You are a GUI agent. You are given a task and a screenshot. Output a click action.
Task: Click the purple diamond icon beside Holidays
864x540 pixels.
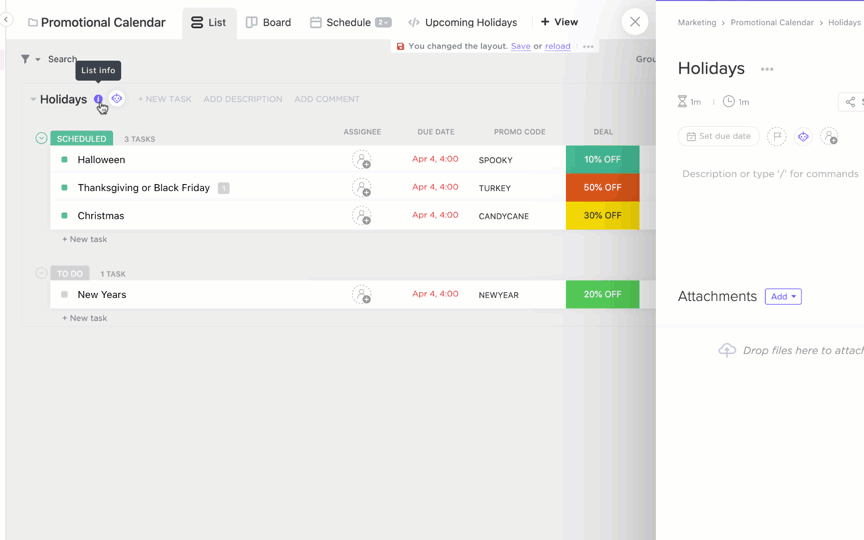tap(117, 99)
